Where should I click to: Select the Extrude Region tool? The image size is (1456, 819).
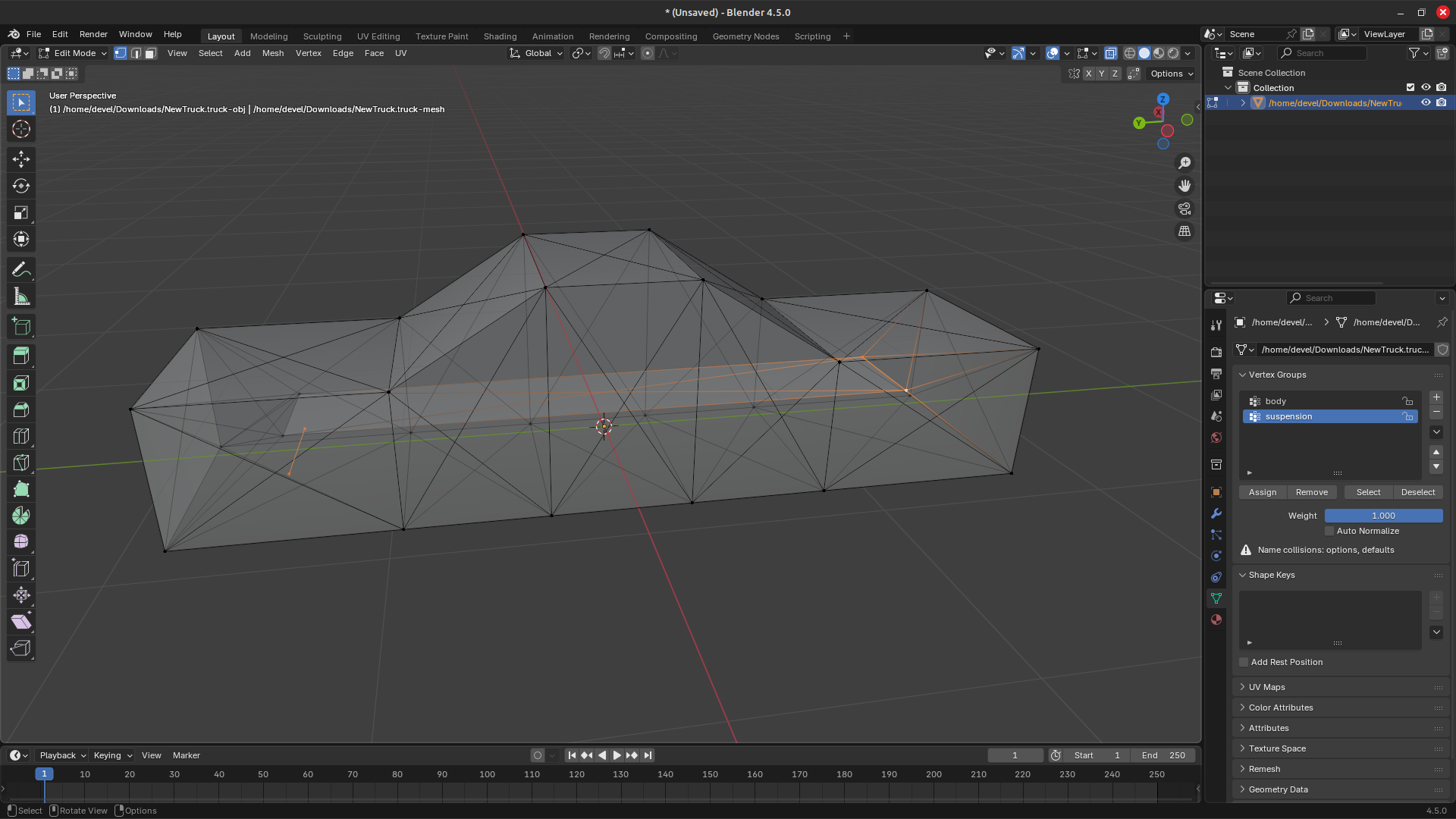coord(21,356)
